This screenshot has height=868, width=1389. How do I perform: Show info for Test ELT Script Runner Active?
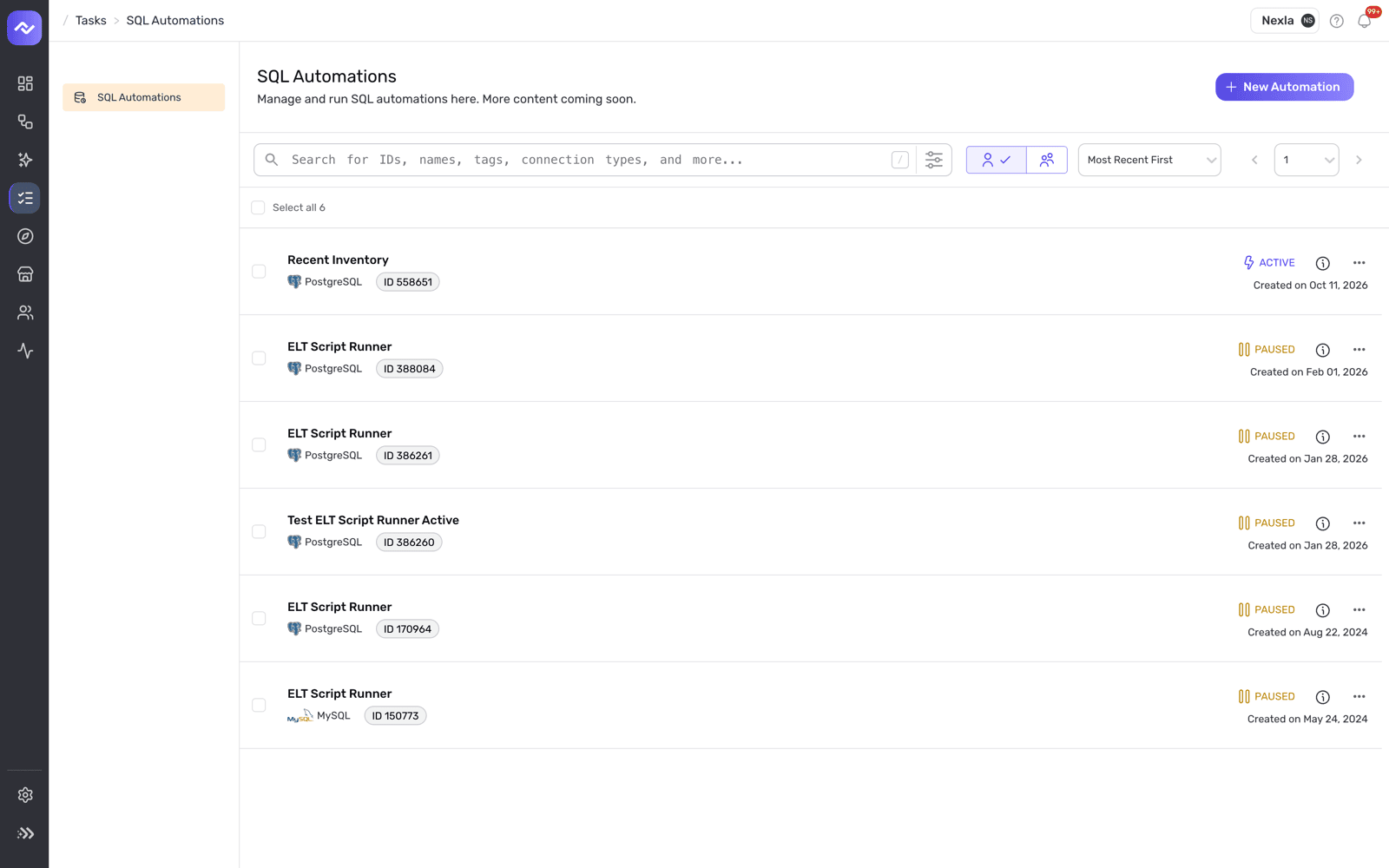(1323, 523)
